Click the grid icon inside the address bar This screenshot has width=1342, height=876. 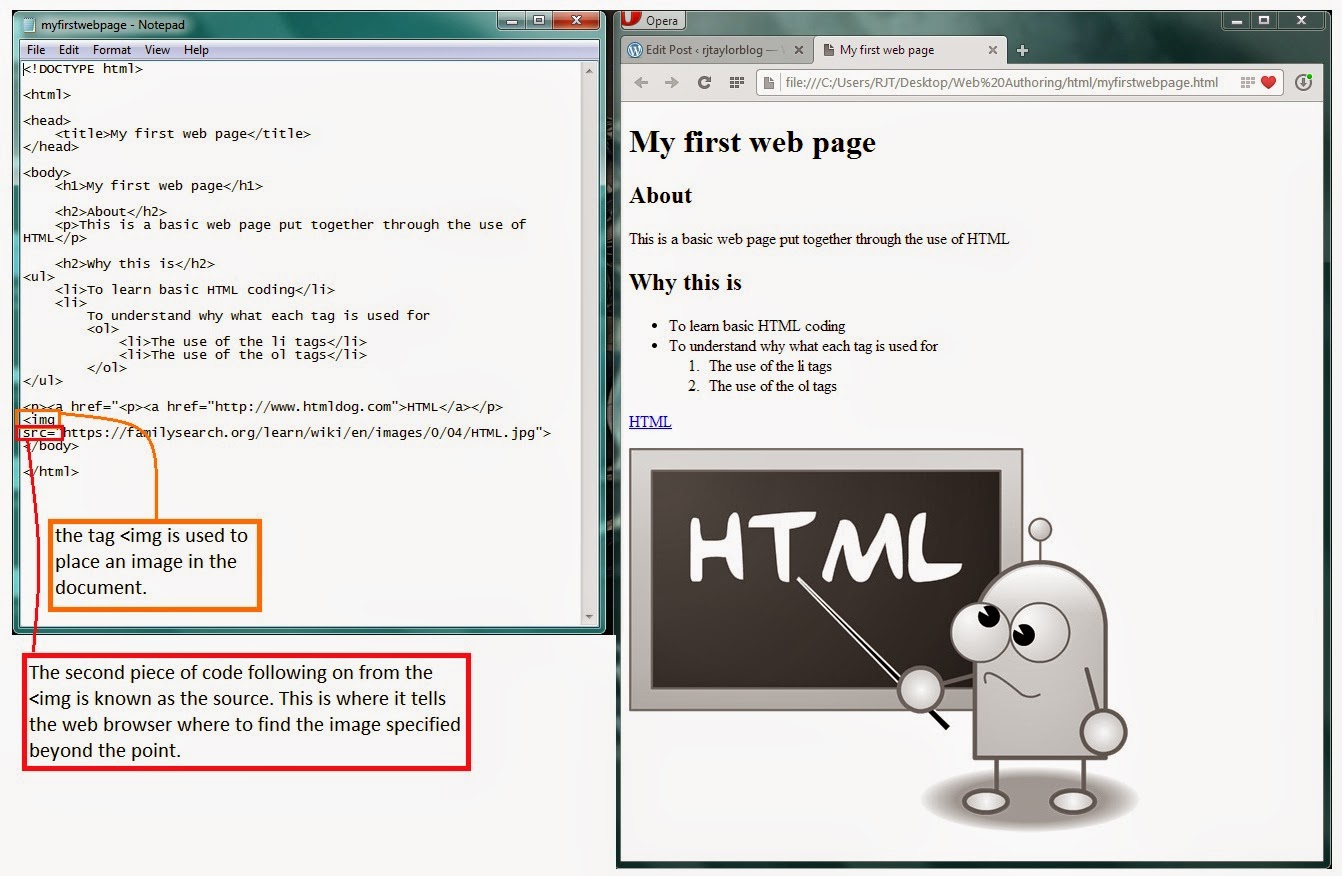click(x=1248, y=82)
